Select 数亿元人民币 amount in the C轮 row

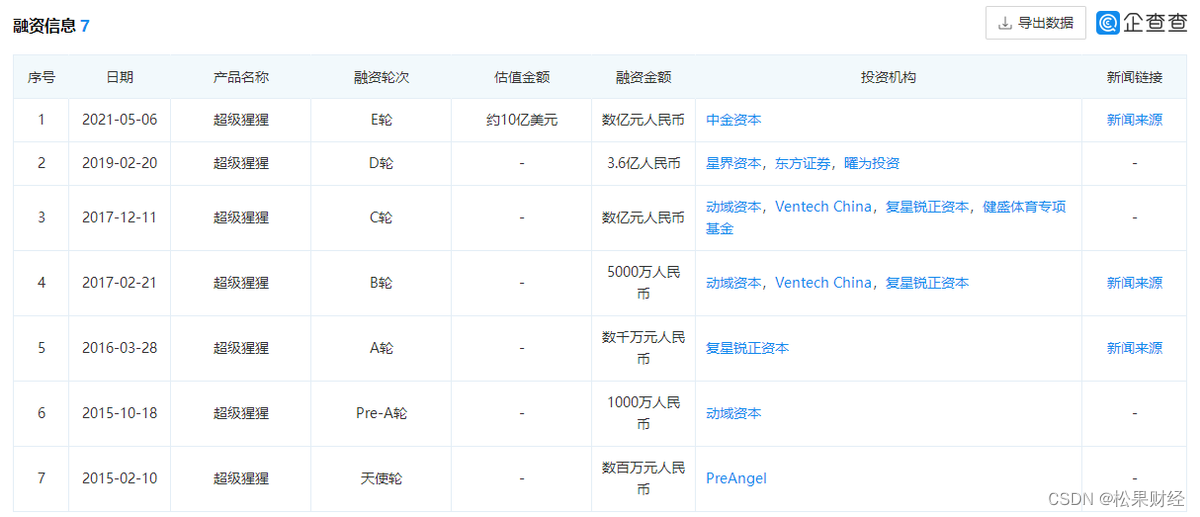(643, 217)
